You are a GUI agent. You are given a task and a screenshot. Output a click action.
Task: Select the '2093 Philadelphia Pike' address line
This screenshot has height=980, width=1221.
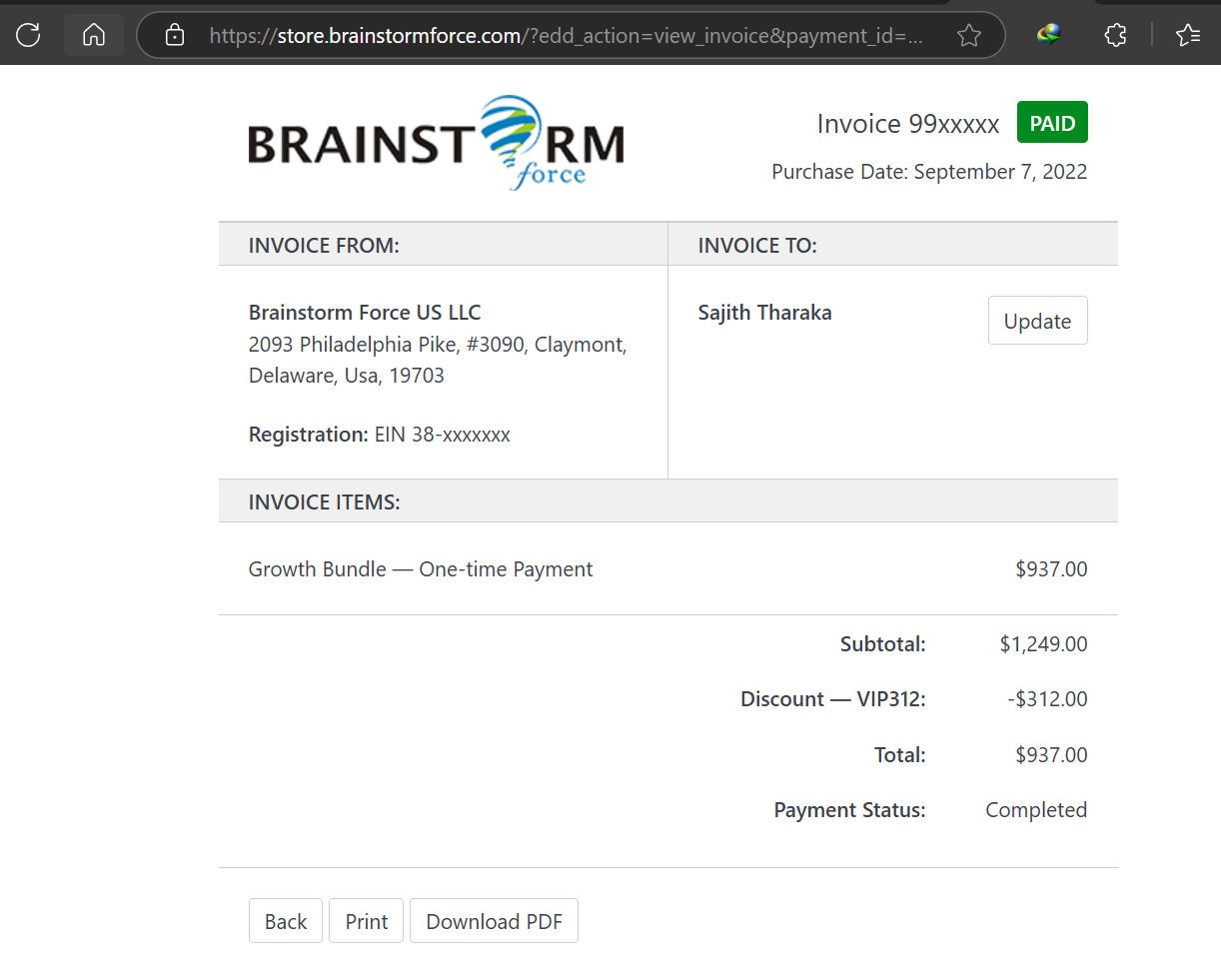(x=438, y=345)
